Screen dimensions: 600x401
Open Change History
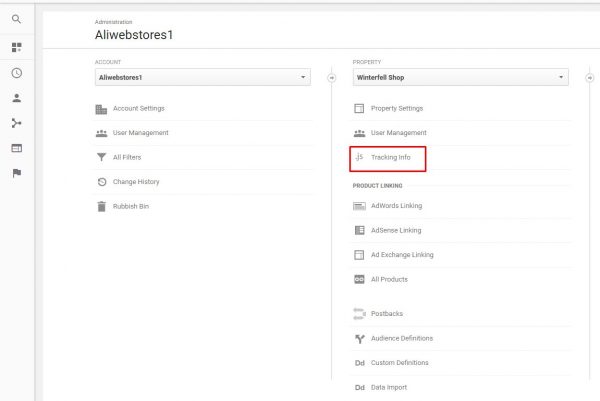[136, 182]
